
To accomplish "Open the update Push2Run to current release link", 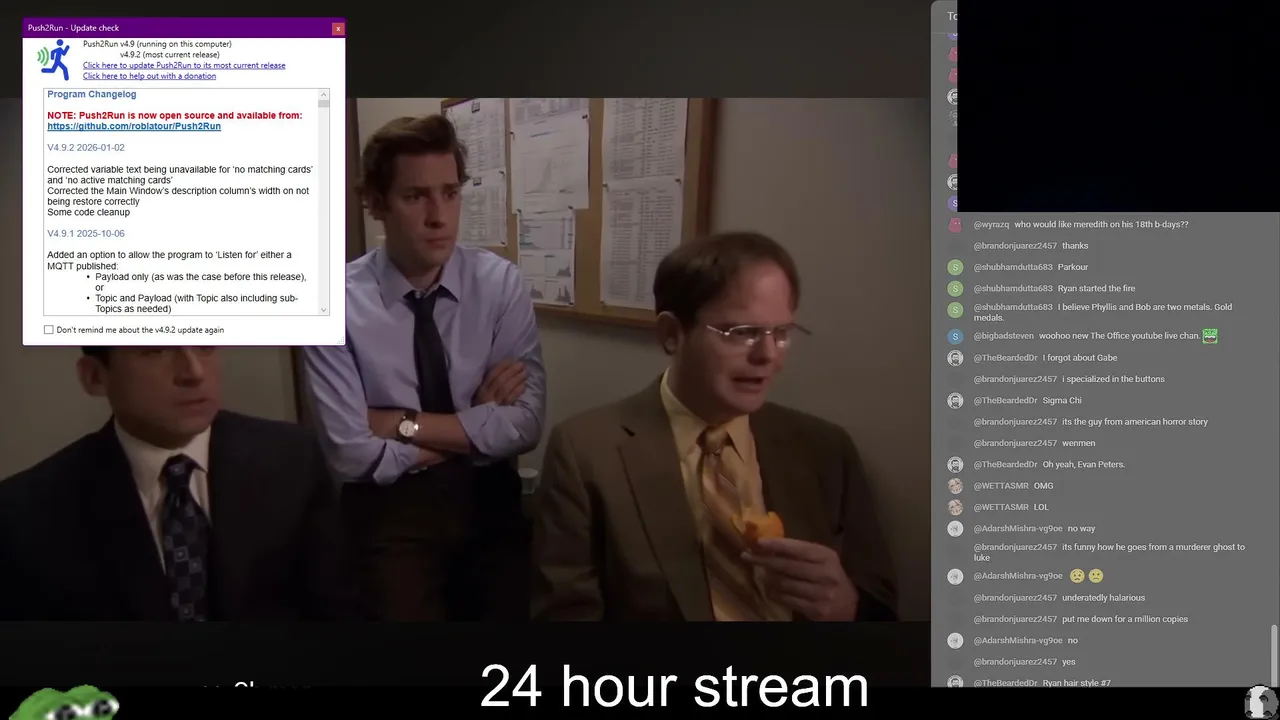I will pos(184,65).
